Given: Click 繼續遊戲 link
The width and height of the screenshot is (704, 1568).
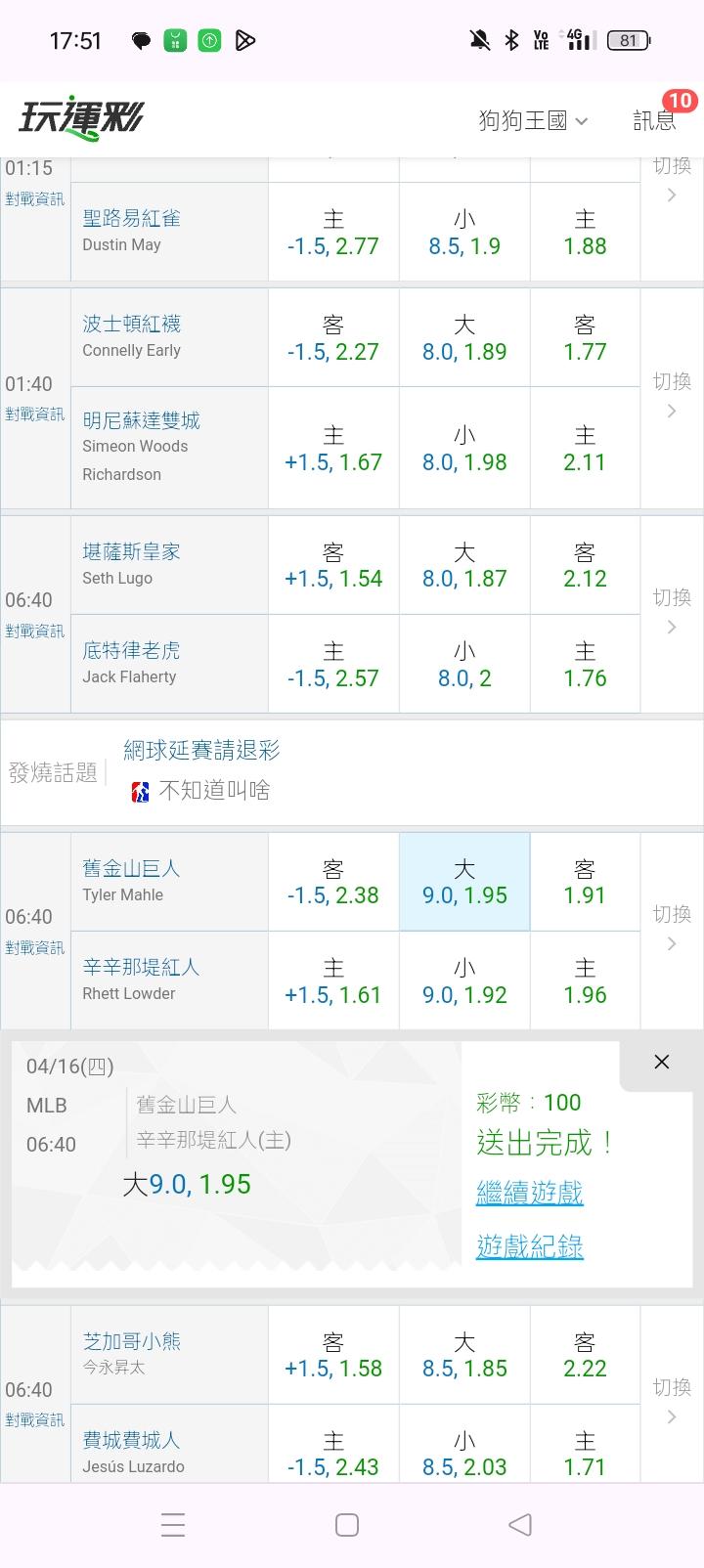Looking at the screenshot, I should click(x=529, y=1193).
